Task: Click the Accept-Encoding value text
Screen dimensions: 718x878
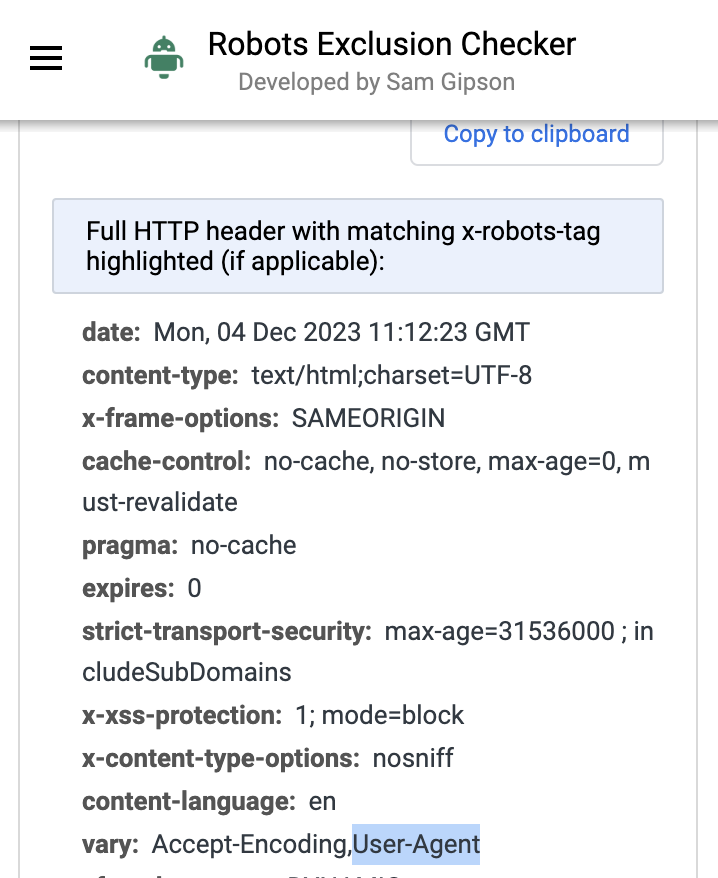Action: 251,844
